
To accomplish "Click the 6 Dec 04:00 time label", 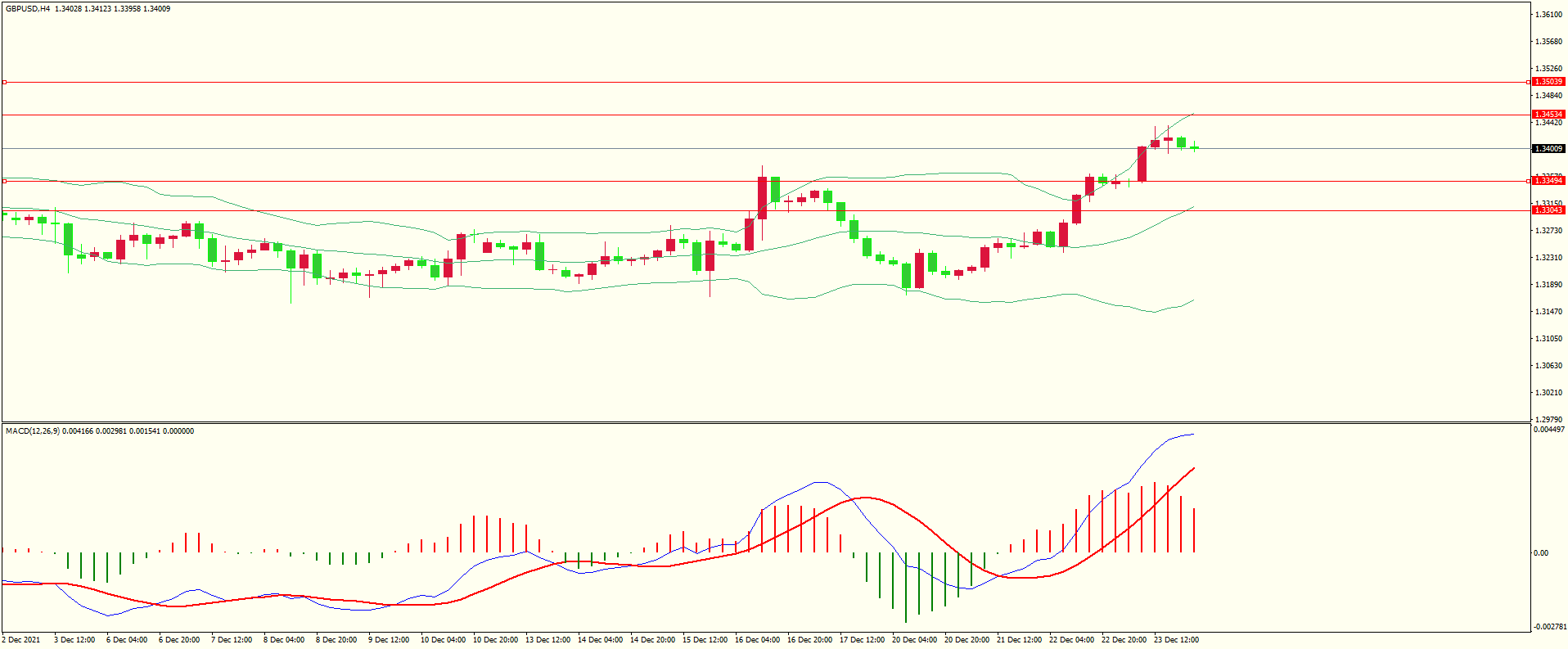I will pos(127,640).
